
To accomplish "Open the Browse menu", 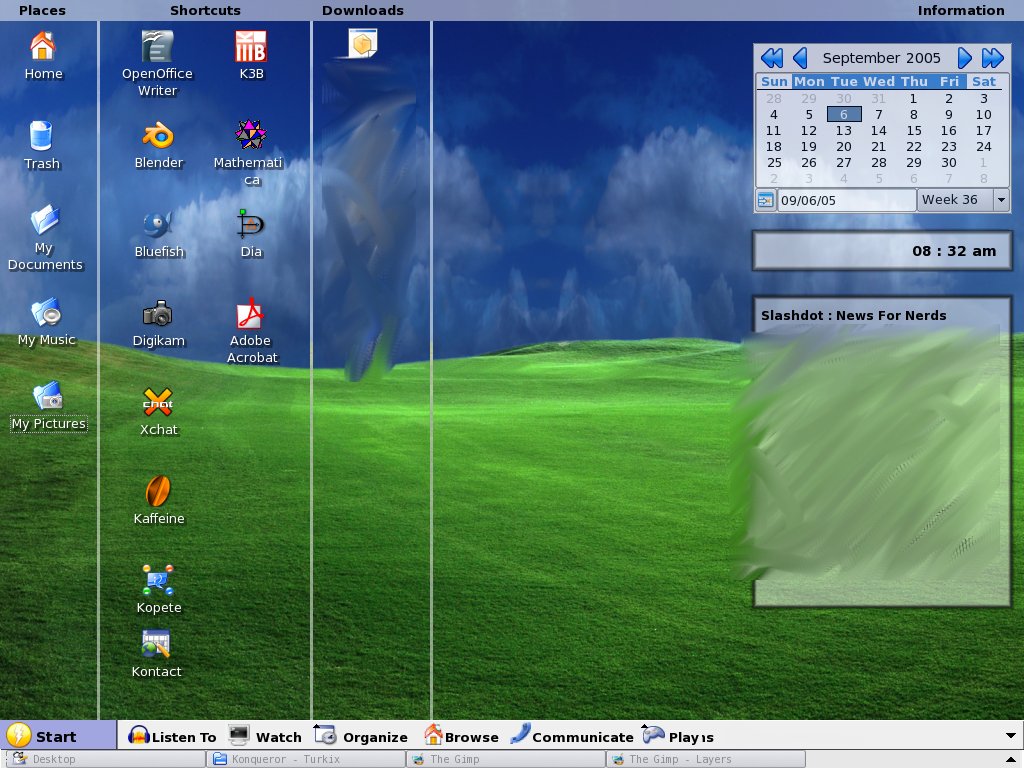I will [x=461, y=737].
